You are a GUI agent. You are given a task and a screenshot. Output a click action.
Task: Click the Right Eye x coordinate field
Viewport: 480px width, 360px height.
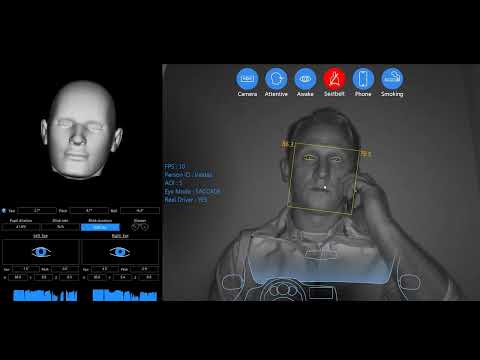[97, 277]
